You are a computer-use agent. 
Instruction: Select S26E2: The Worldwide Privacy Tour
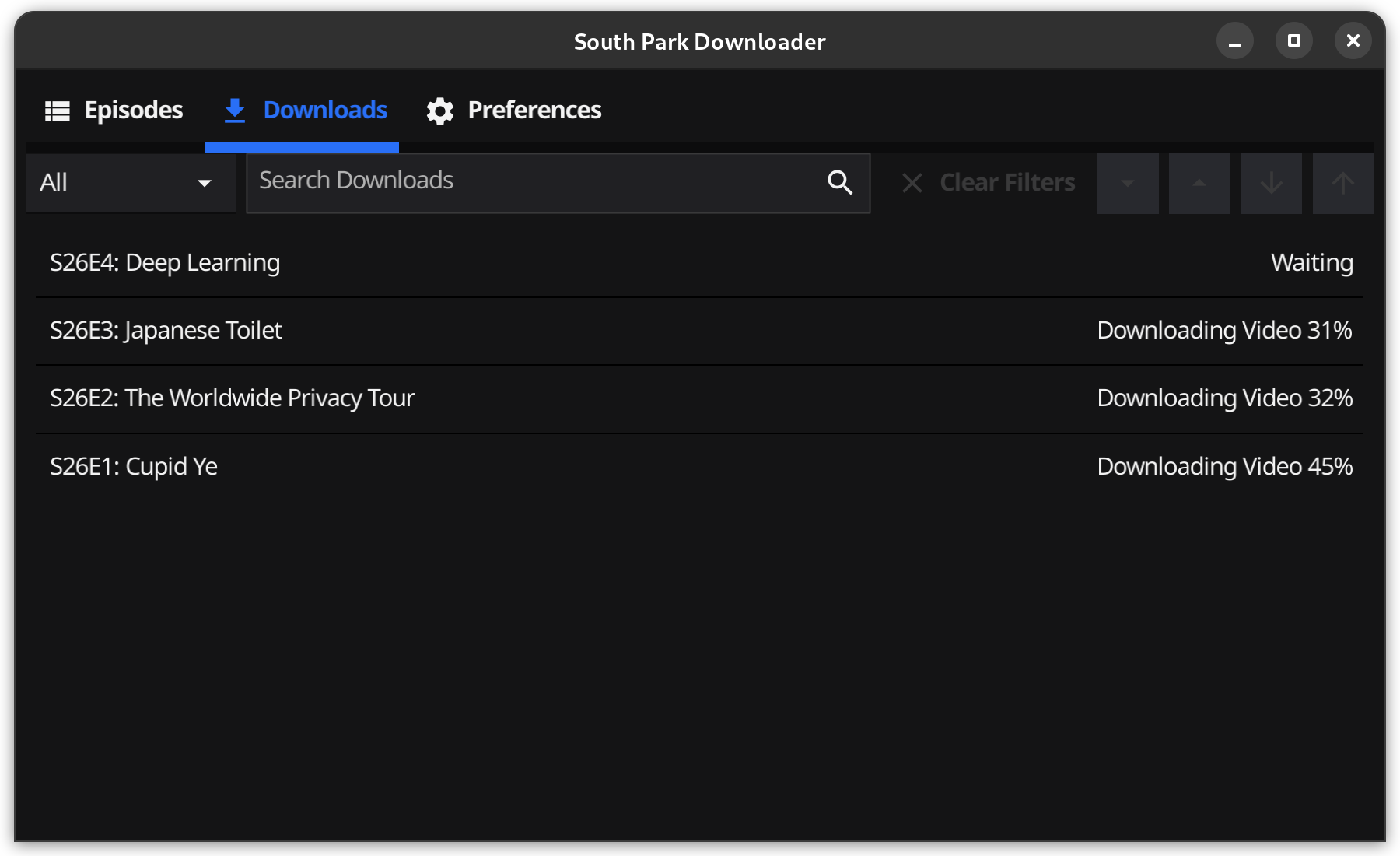coord(699,398)
